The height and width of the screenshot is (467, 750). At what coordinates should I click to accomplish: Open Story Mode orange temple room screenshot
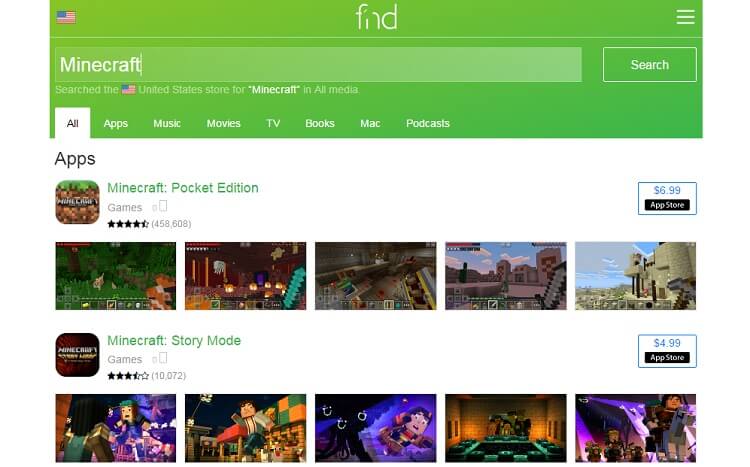[506, 428]
